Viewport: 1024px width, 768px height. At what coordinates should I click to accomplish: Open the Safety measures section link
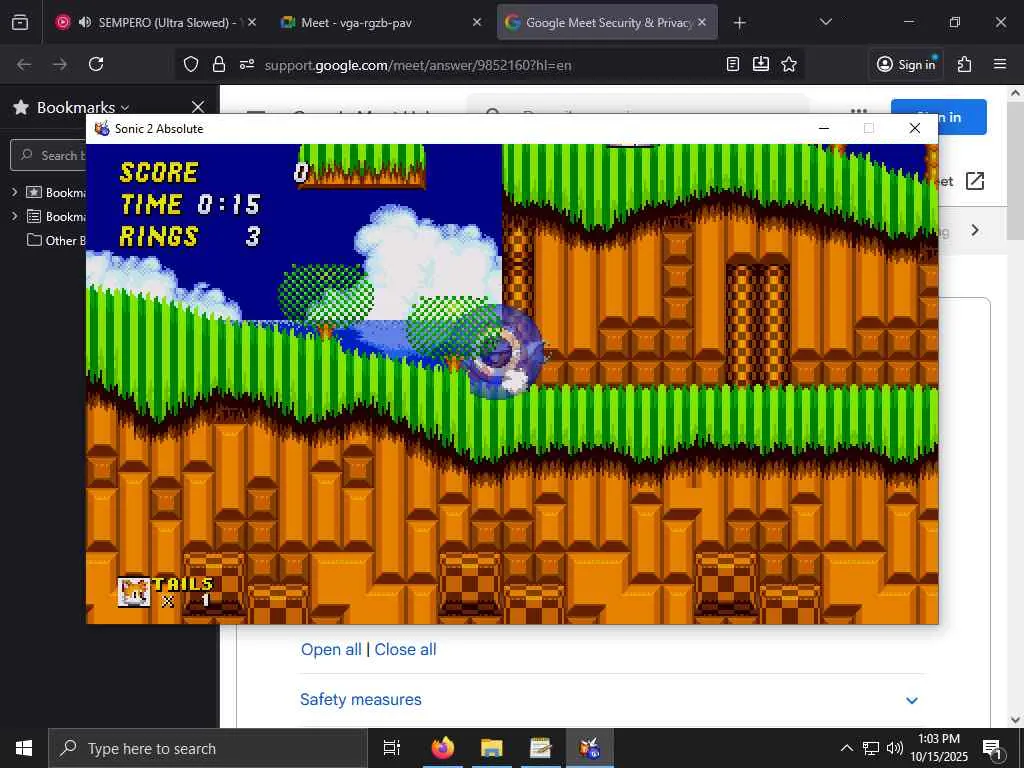click(360, 699)
